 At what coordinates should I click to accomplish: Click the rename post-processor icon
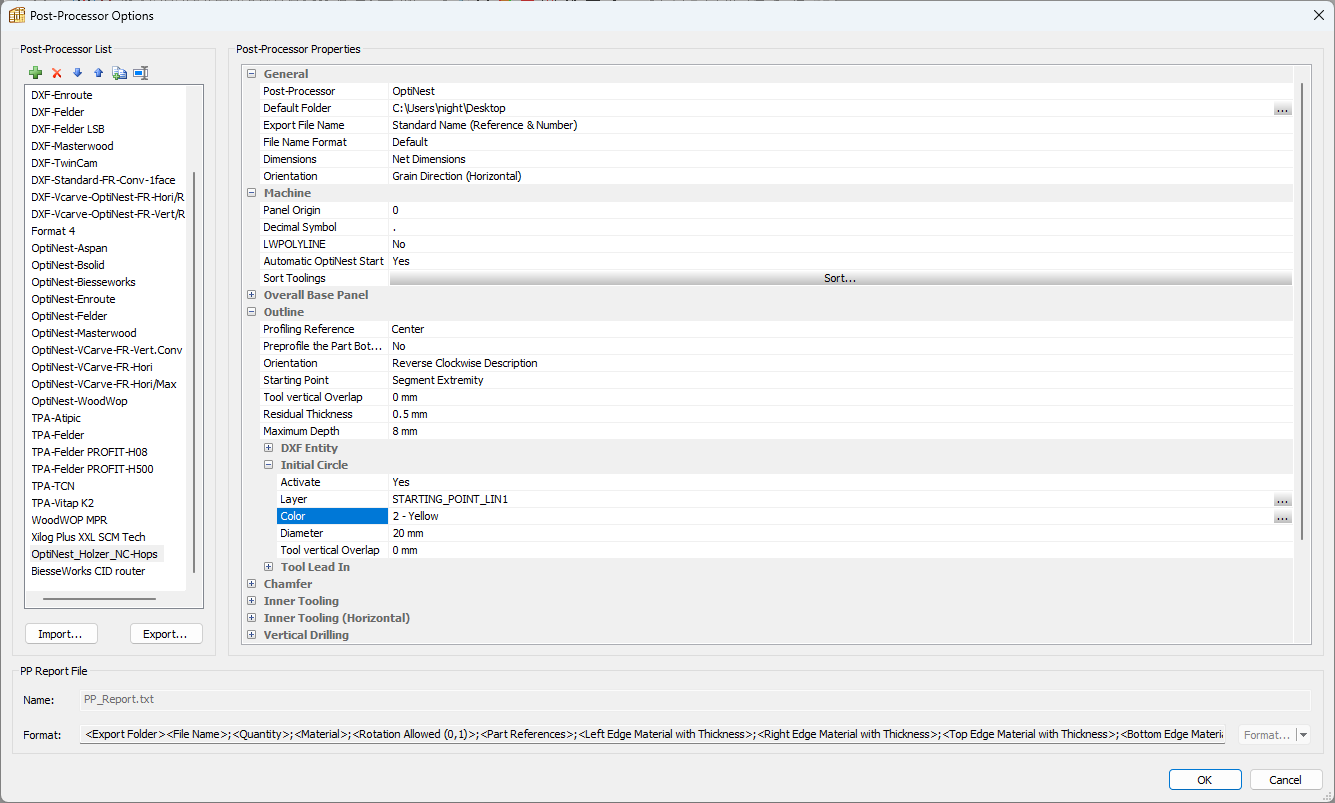click(x=141, y=73)
